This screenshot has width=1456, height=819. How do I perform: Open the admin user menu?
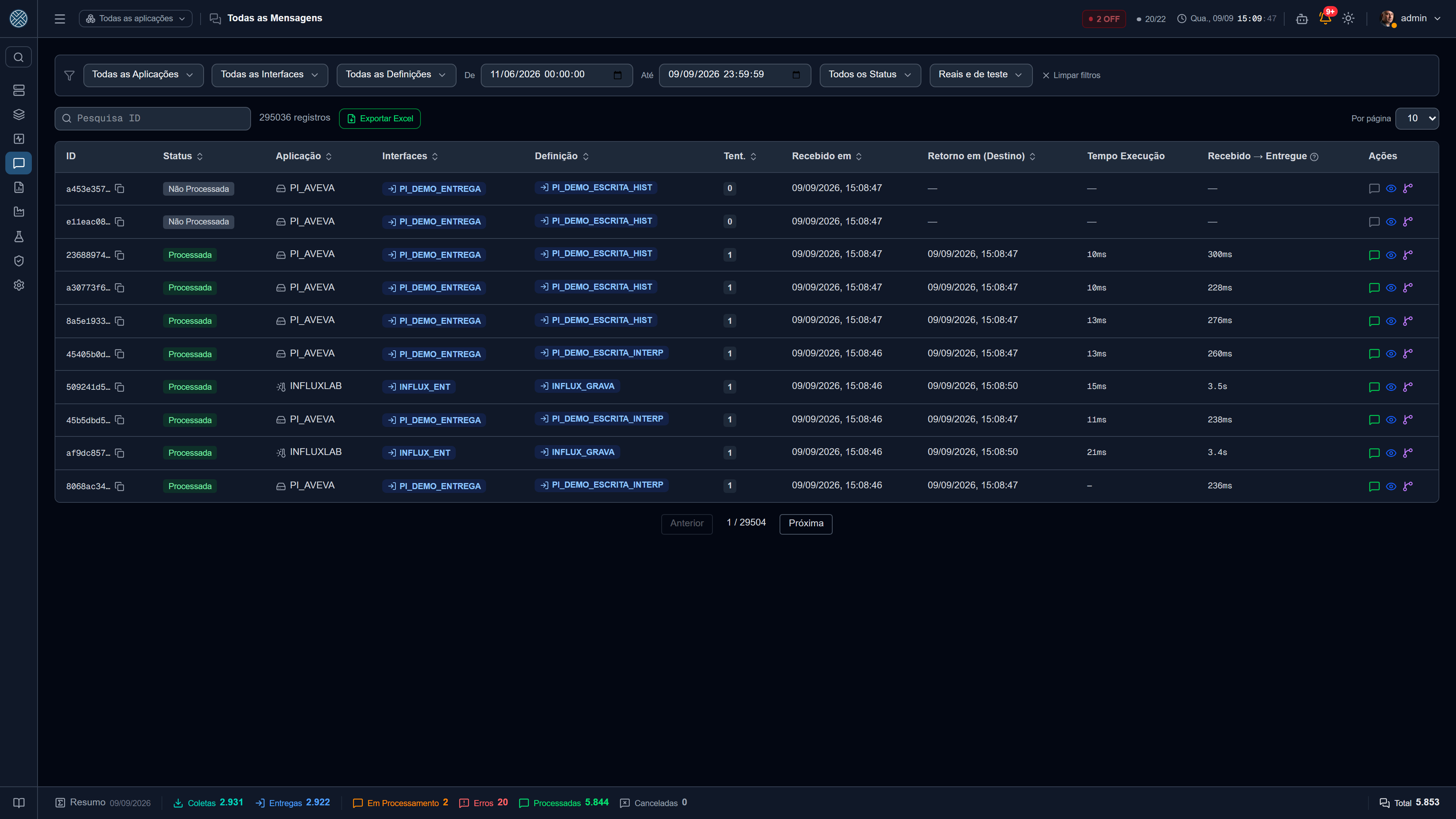click(1411, 19)
